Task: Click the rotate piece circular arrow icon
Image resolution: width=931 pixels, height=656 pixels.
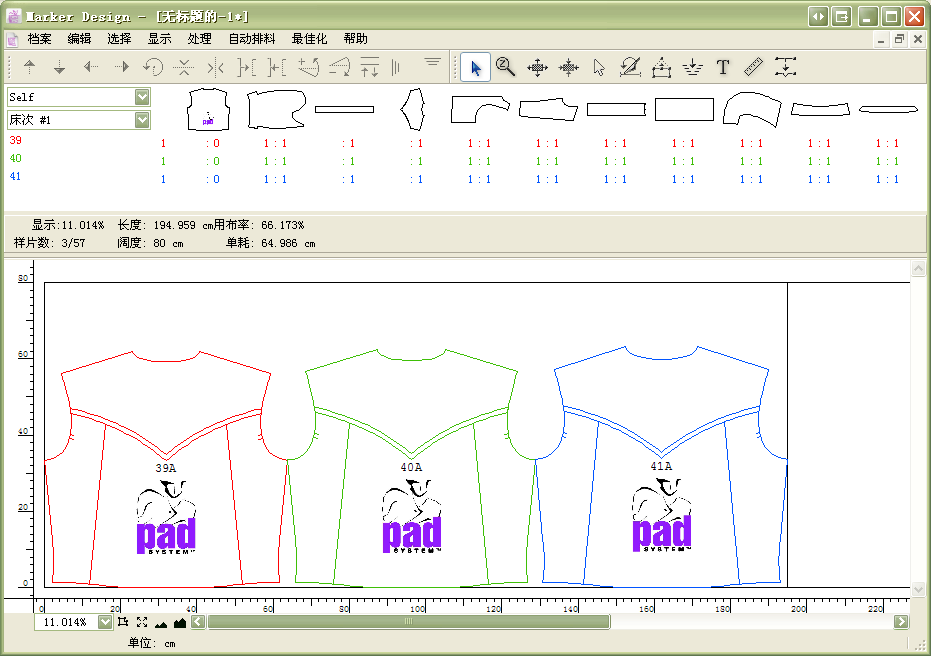Action: point(153,67)
